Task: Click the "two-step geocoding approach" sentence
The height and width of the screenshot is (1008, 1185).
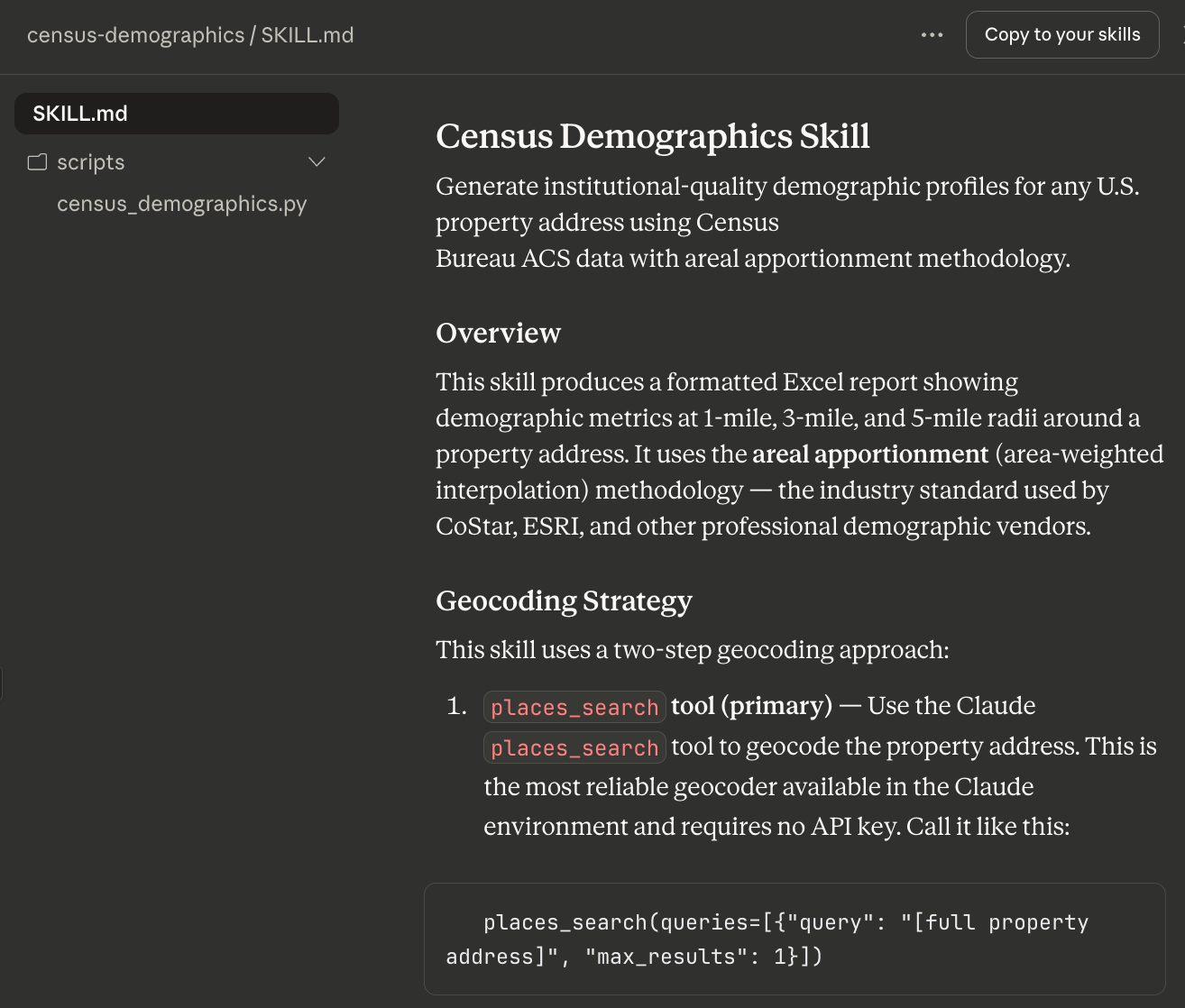Action: tap(692, 650)
